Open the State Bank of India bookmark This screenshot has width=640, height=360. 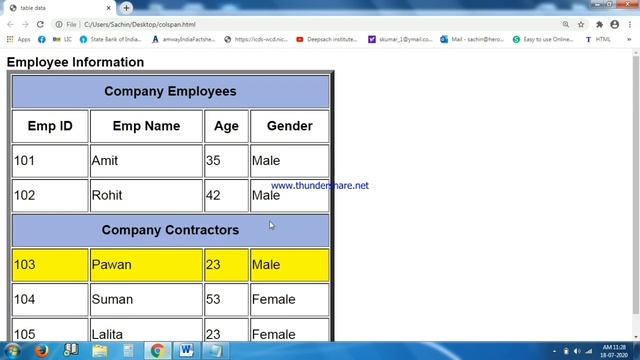(x=111, y=39)
